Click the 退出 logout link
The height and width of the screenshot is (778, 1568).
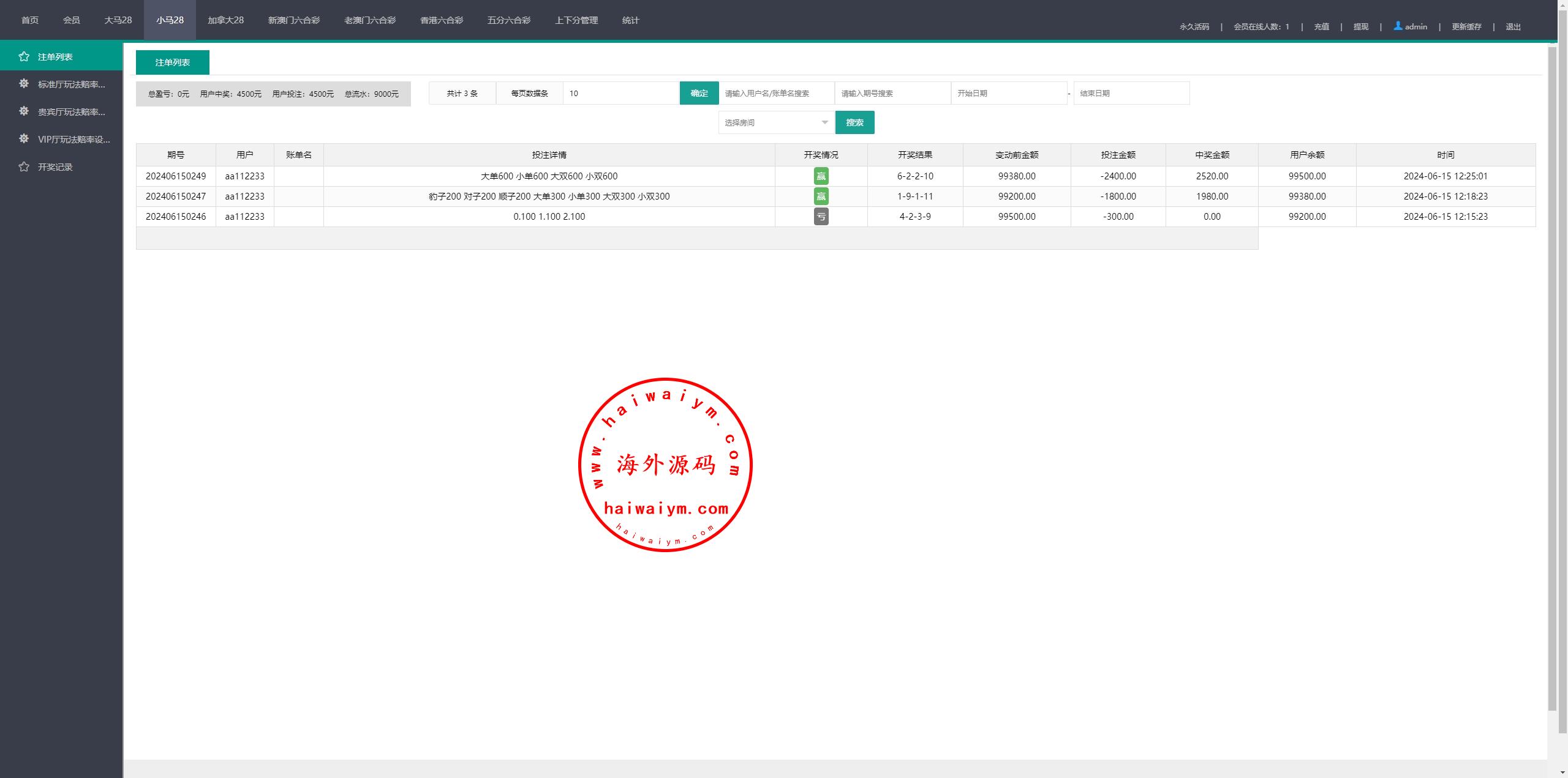coord(1513,26)
